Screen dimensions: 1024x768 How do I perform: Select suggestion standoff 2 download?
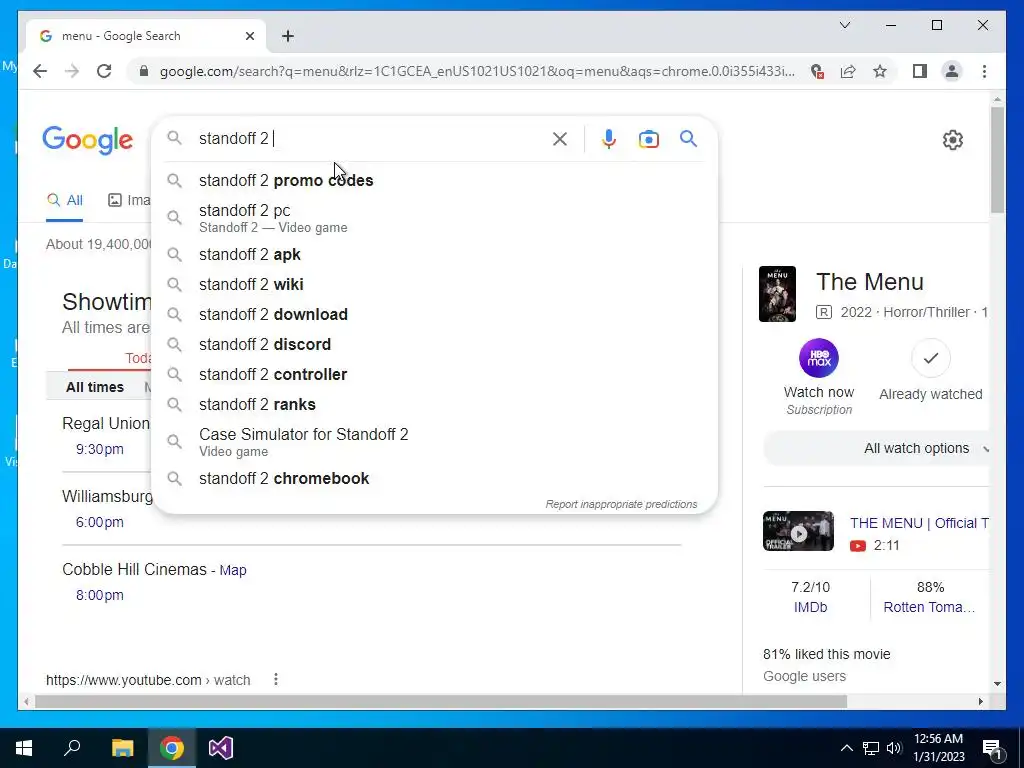(434, 314)
